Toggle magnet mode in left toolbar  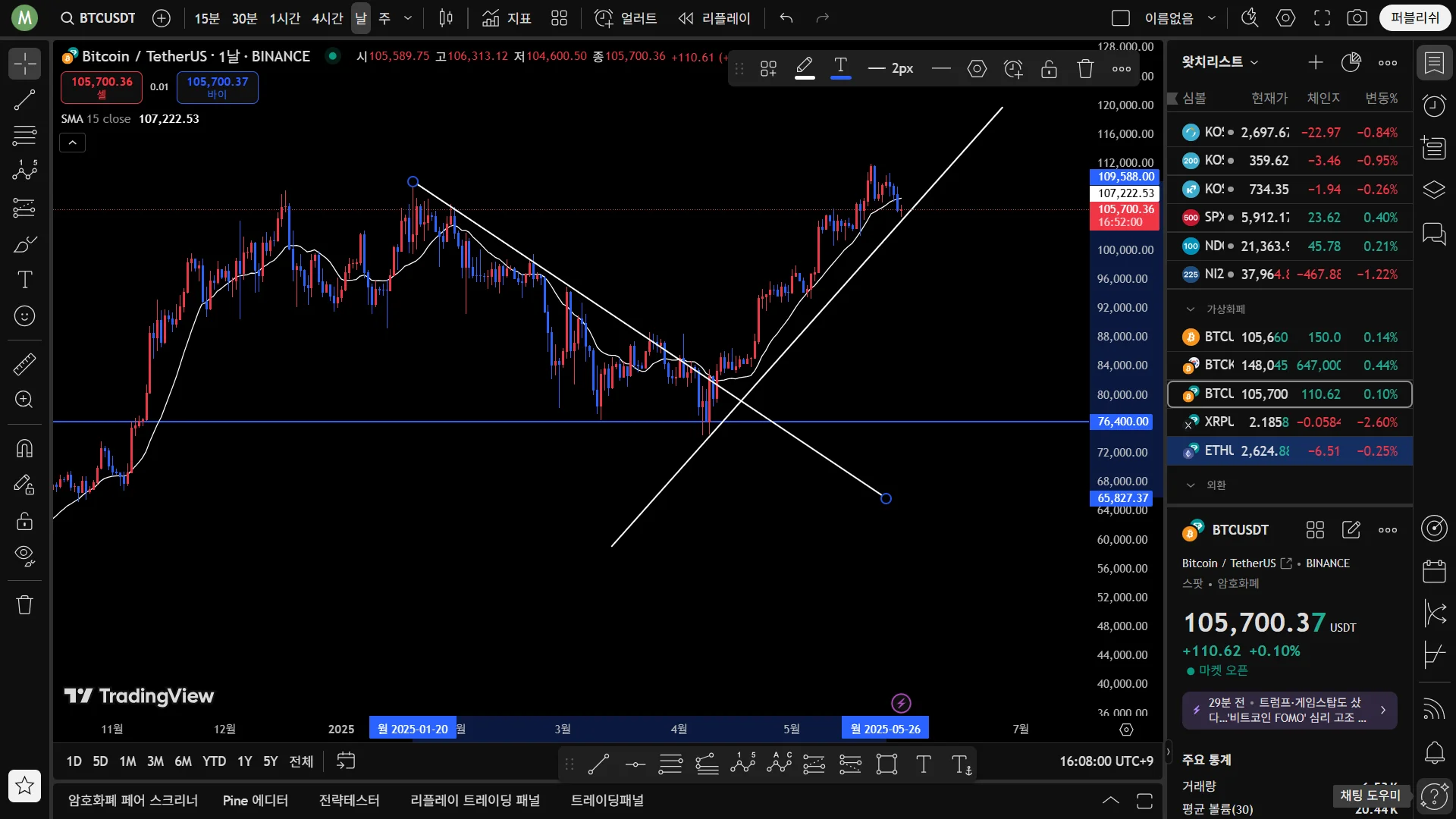click(x=24, y=448)
